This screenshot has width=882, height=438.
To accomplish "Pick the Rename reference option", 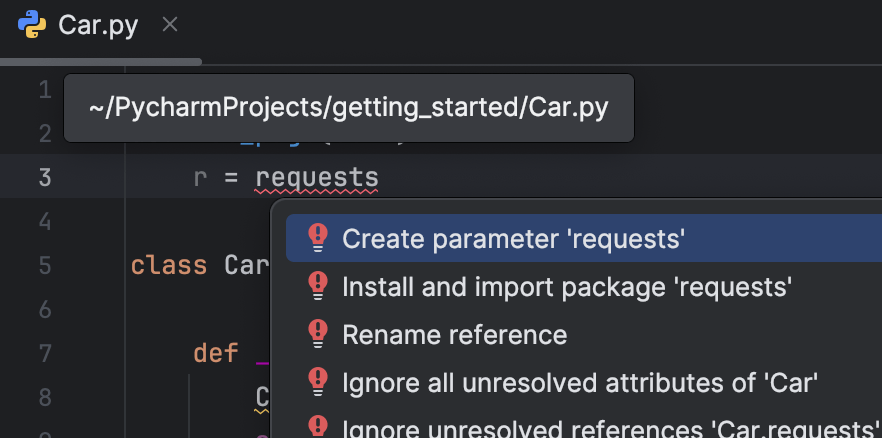I will pos(454,333).
